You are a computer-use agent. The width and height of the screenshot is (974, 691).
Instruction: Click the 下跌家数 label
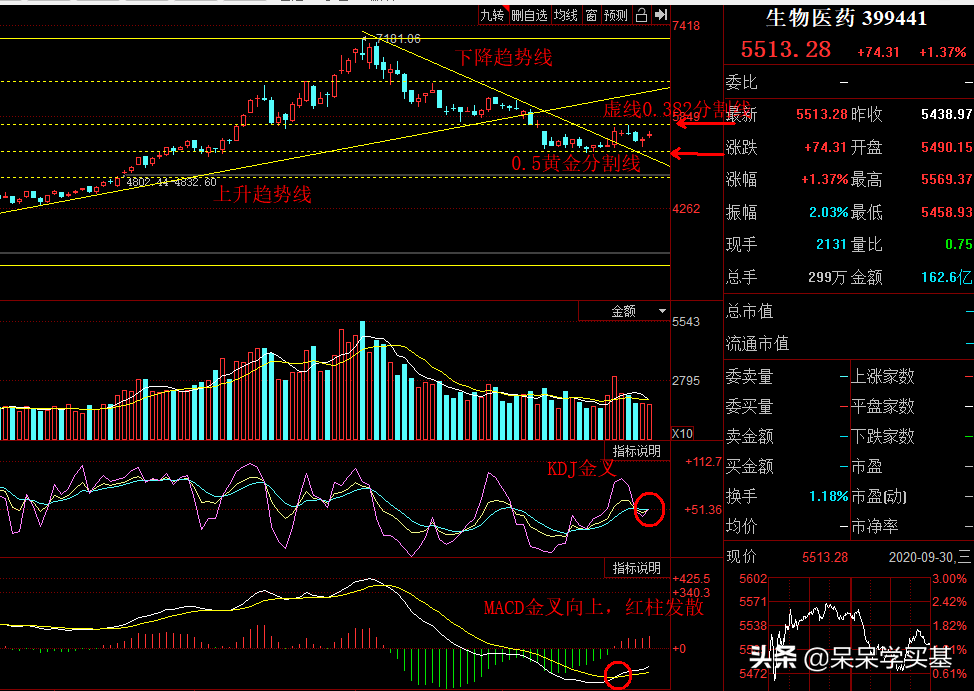pyautogui.click(x=883, y=436)
